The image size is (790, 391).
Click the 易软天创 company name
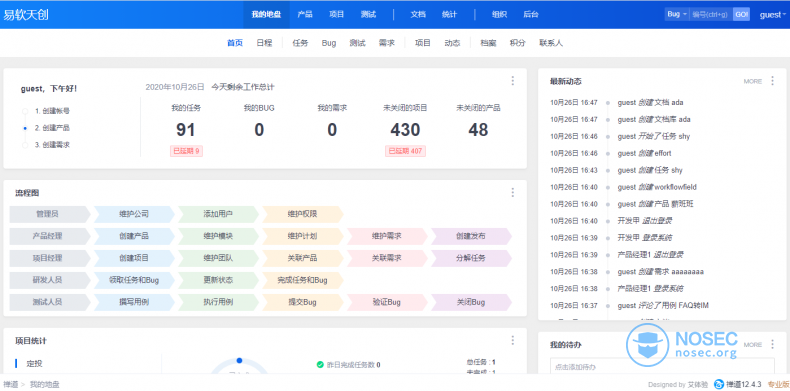pyautogui.click(x=26, y=15)
